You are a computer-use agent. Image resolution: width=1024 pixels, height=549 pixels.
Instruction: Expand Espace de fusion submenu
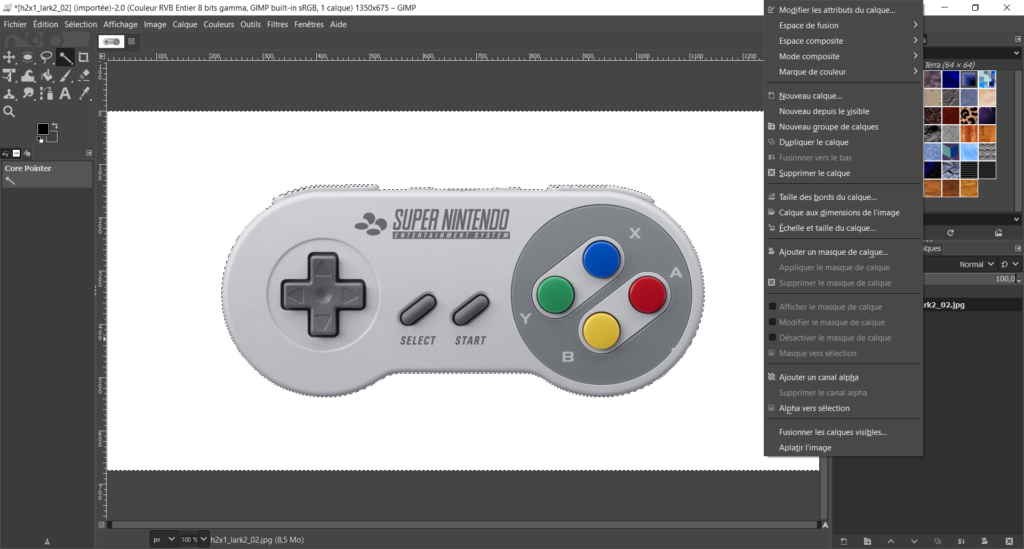843,25
